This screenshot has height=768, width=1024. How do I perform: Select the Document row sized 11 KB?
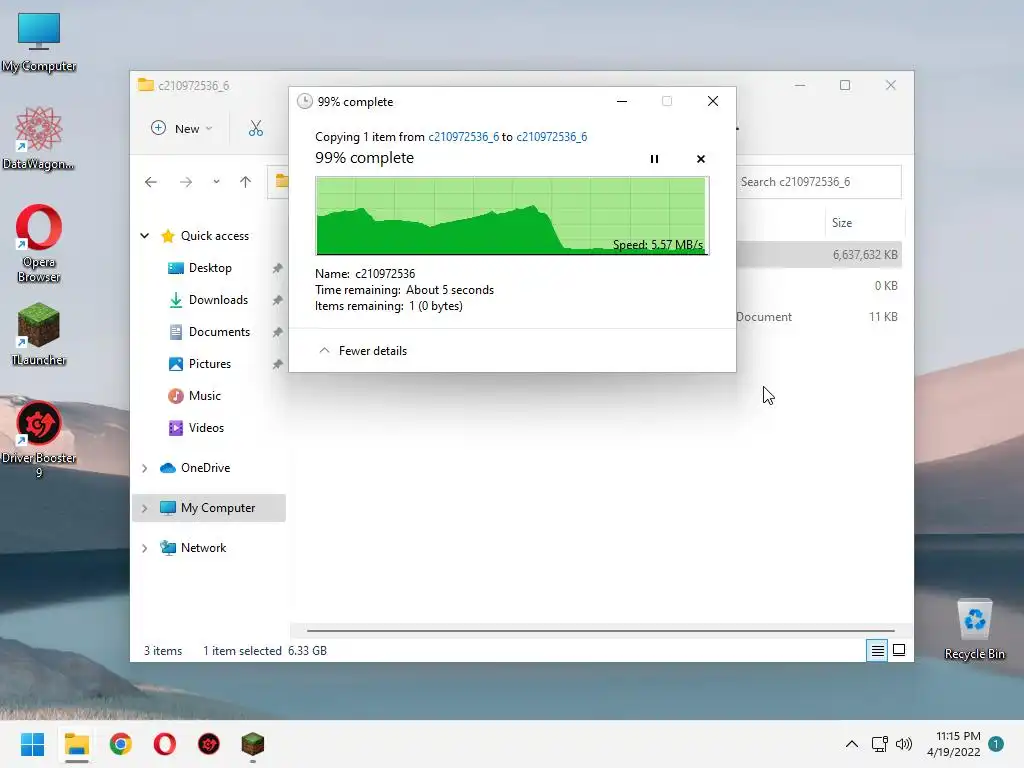click(x=819, y=317)
